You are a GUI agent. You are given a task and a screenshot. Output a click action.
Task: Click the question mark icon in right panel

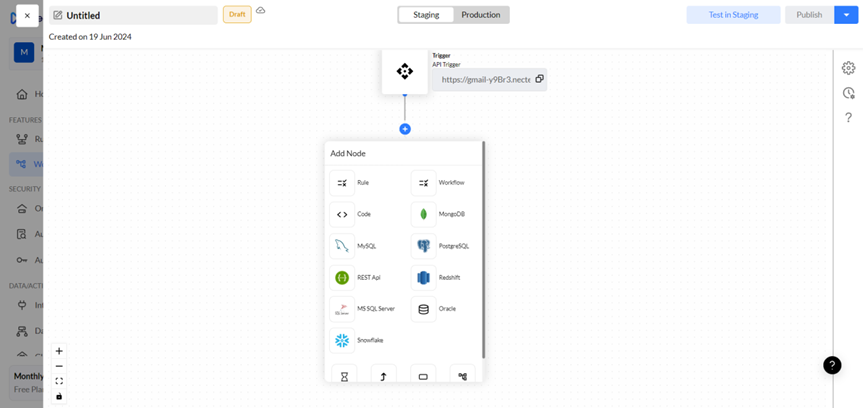click(848, 117)
